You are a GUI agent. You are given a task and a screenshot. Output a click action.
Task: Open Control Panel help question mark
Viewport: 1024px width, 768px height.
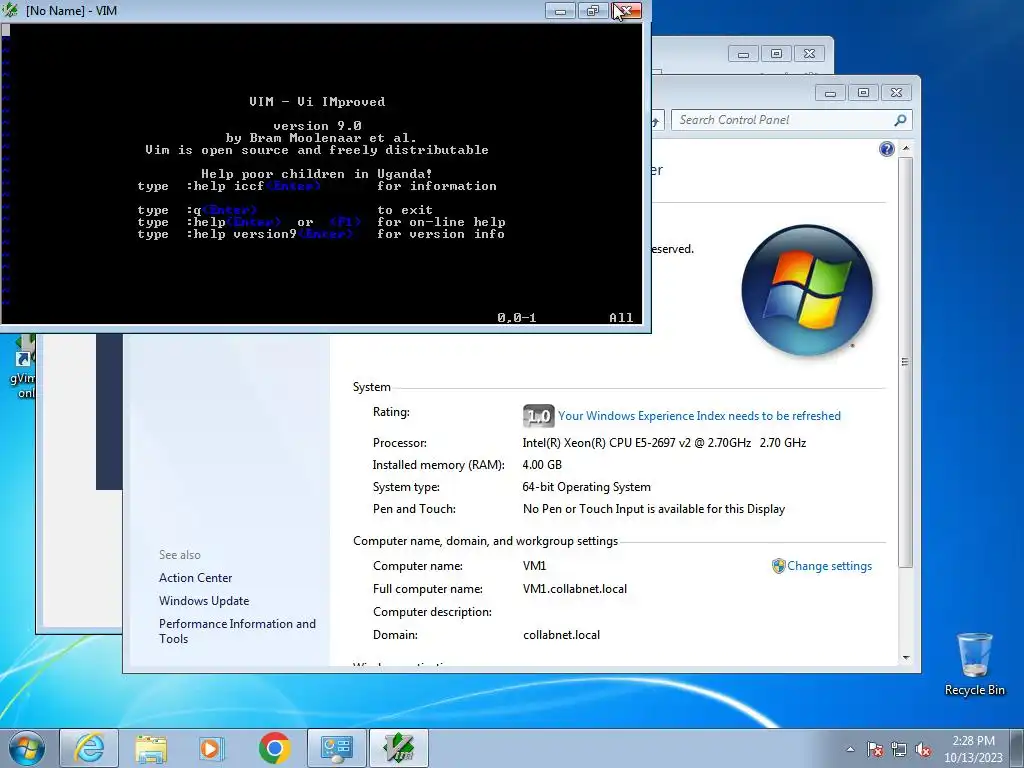pyautogui.click(x=886, y=150)
